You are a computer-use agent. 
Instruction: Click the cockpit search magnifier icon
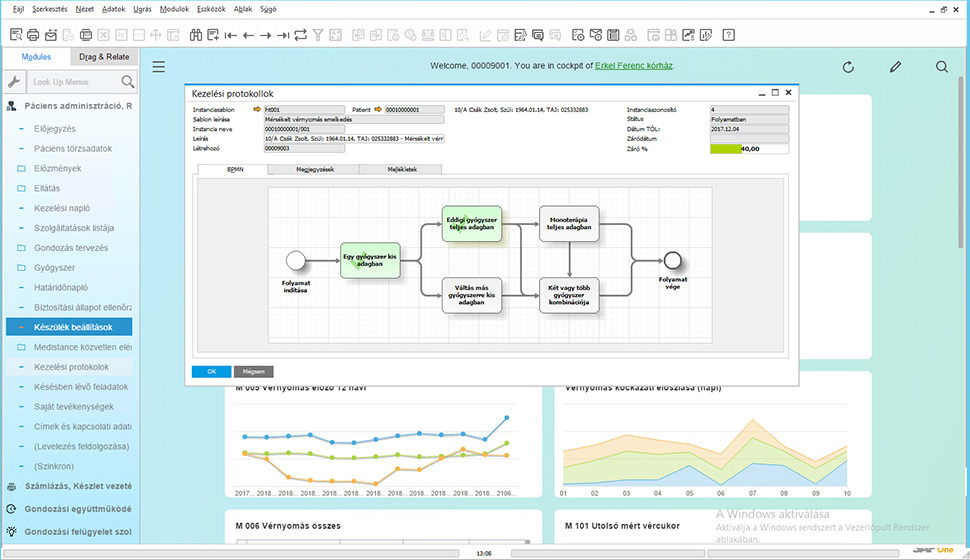[x=942, y=67]
